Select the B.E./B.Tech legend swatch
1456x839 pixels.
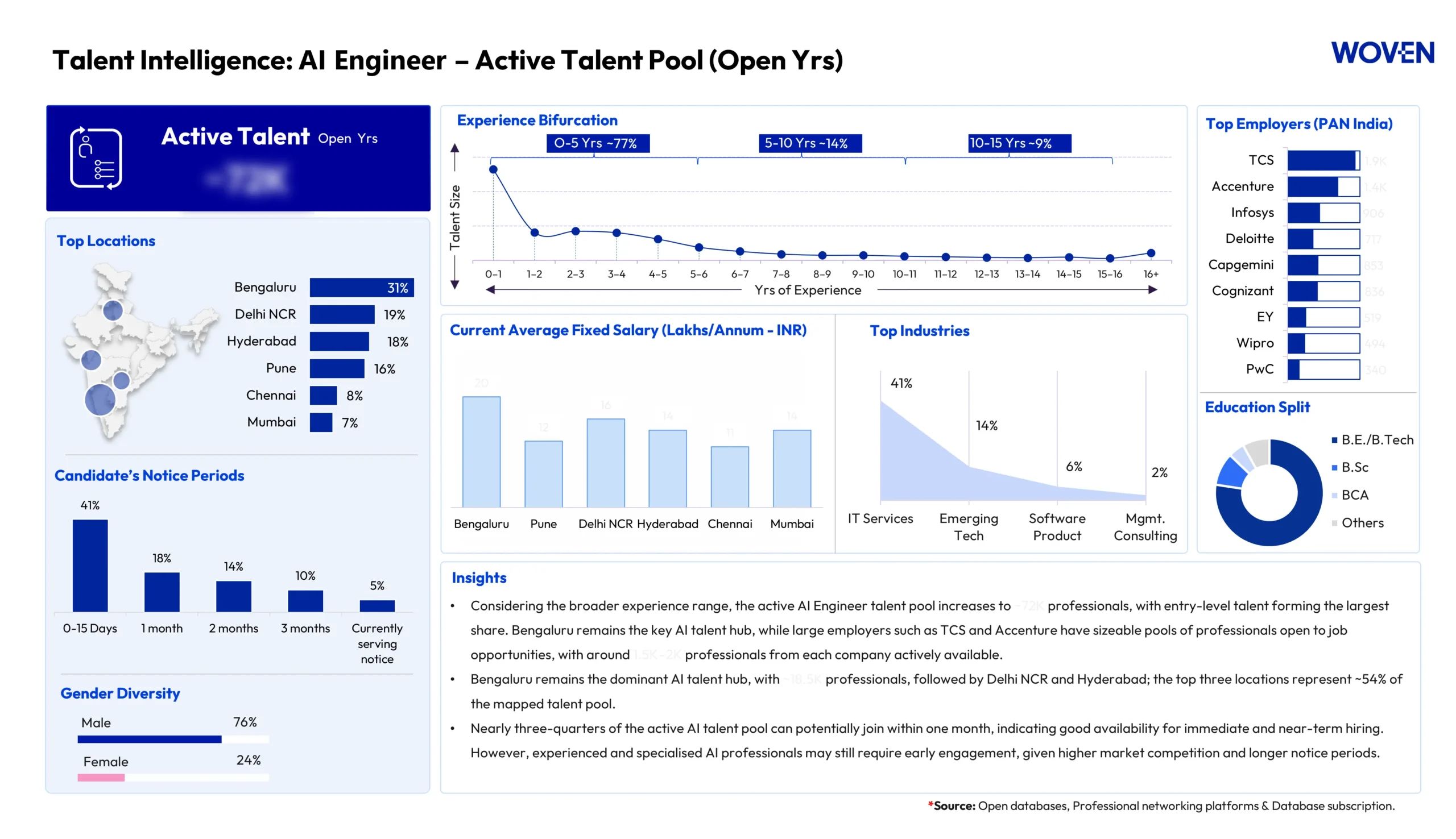1334,440
